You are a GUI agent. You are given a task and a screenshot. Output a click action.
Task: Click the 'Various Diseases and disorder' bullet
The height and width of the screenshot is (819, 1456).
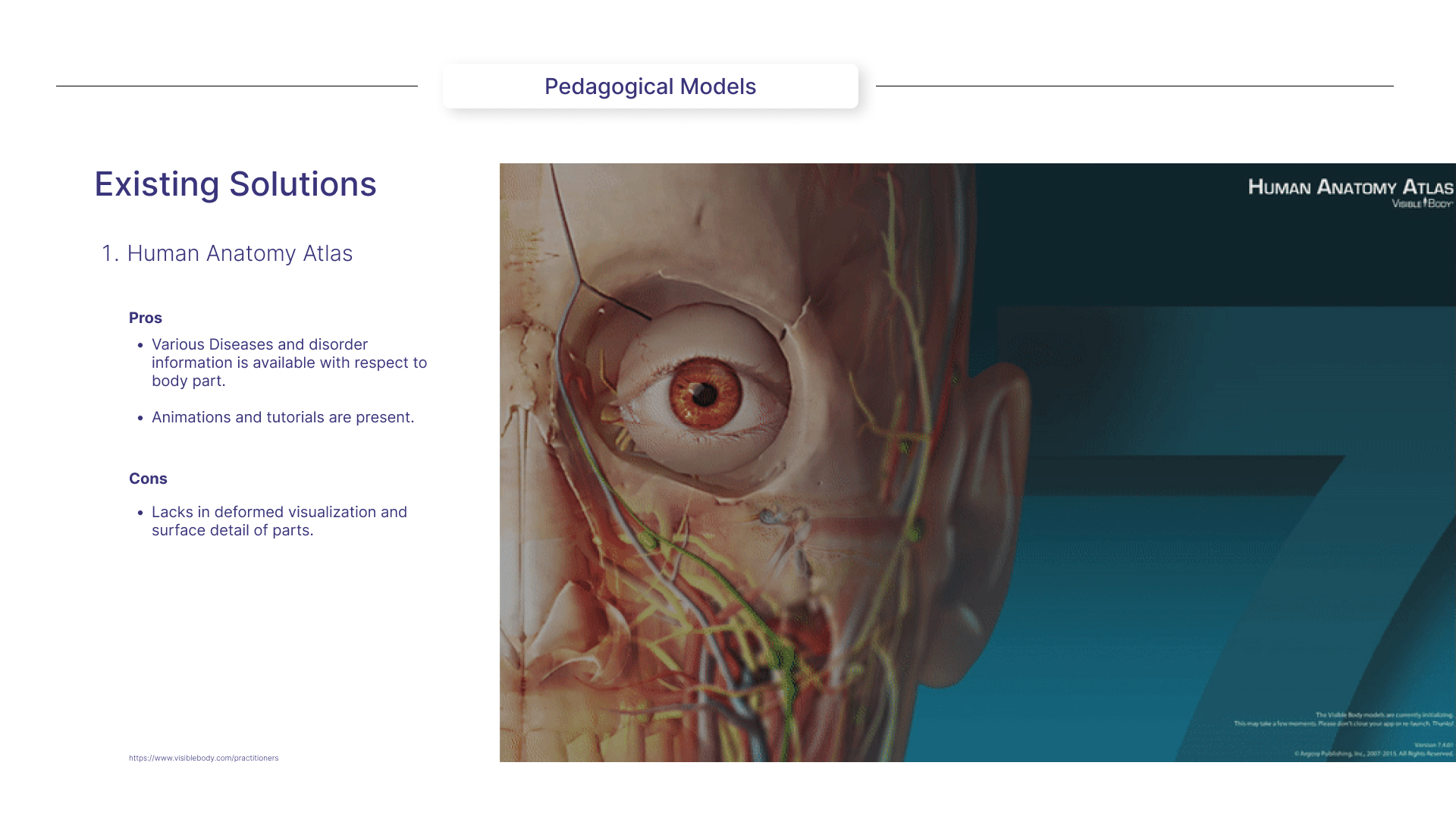[289, 362]
